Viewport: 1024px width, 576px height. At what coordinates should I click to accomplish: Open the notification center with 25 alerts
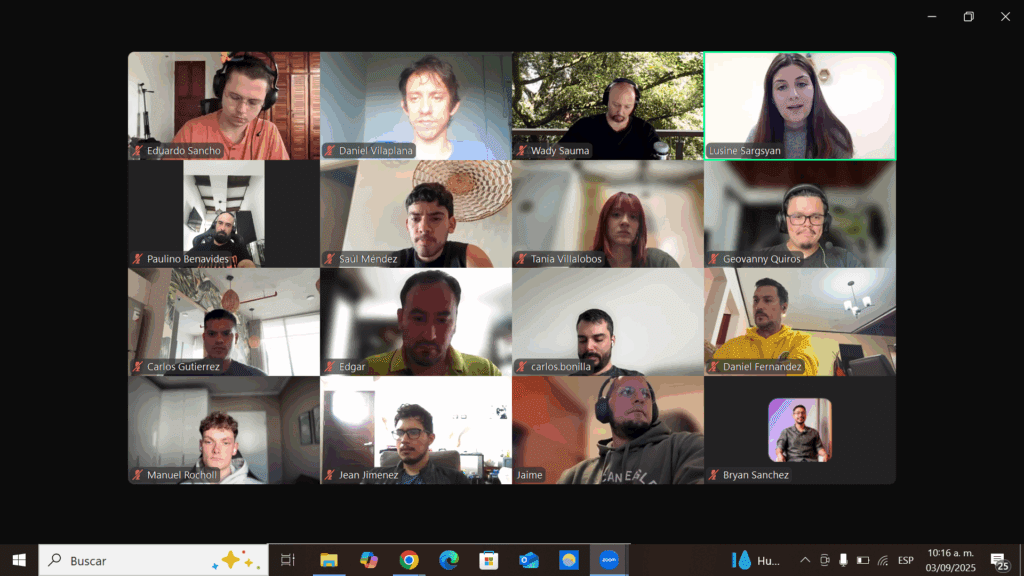pos(999,560)
